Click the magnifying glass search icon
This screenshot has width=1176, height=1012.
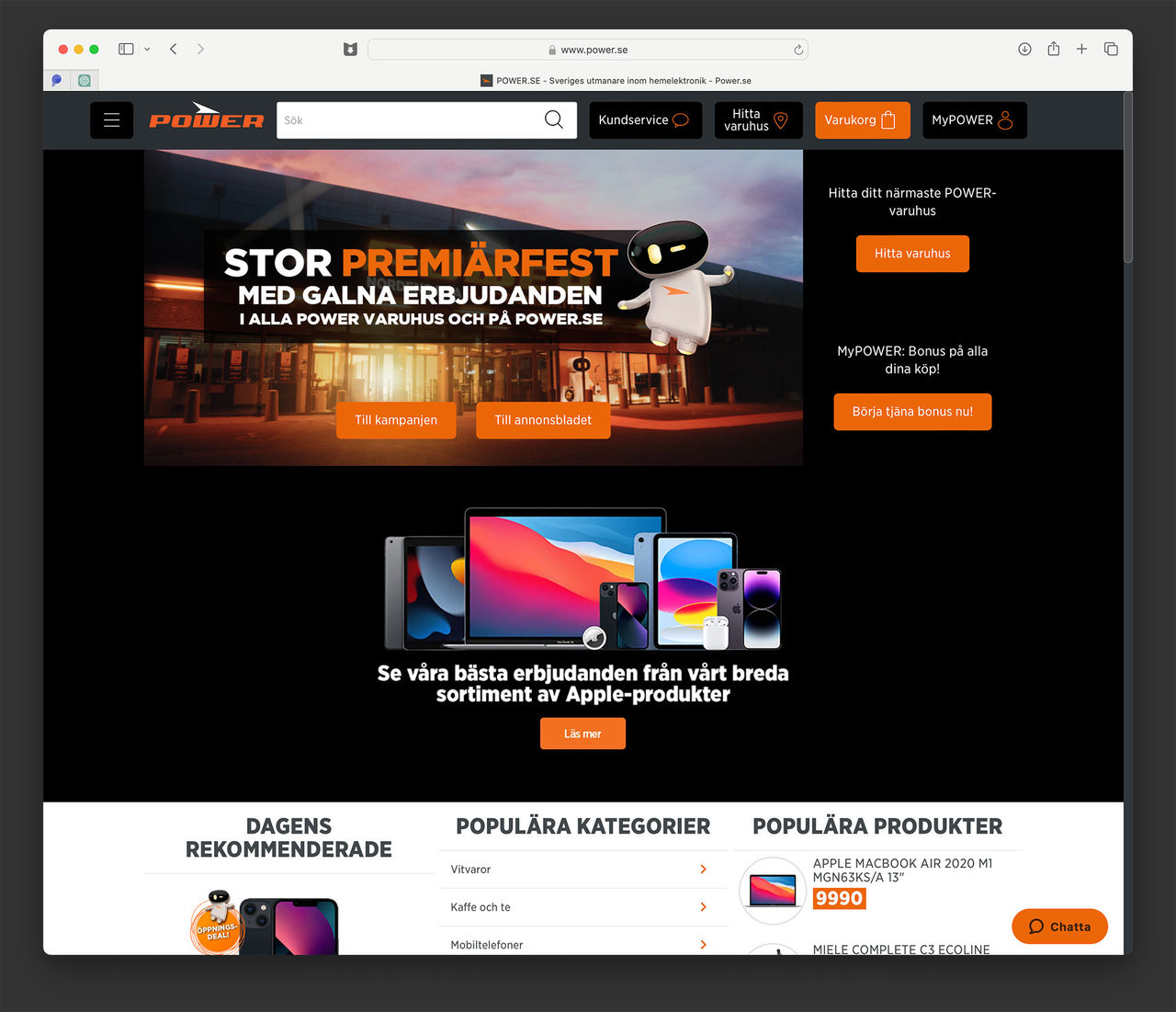coord(553,120)
